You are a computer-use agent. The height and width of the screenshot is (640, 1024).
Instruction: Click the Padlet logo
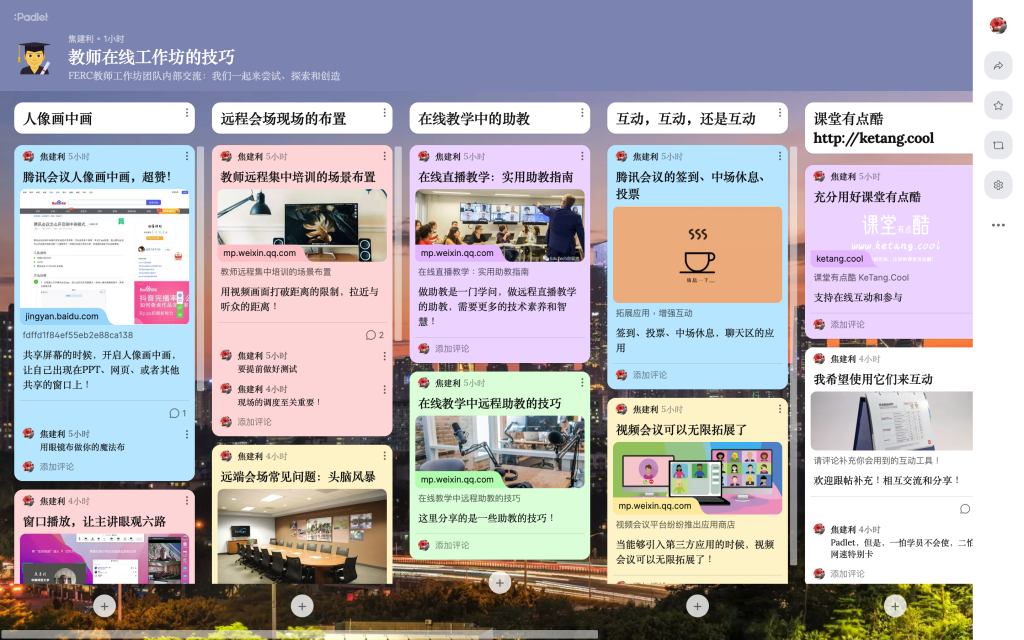[31, 17]
